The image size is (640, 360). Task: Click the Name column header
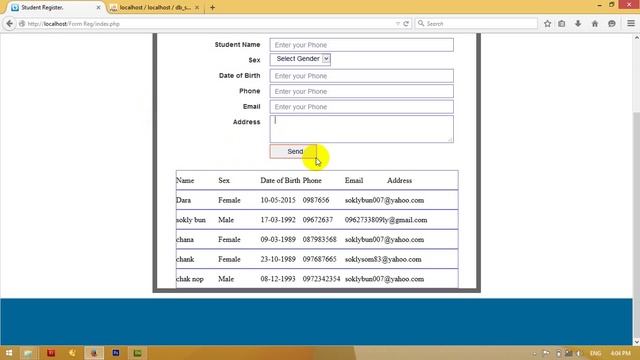(185, 180)
